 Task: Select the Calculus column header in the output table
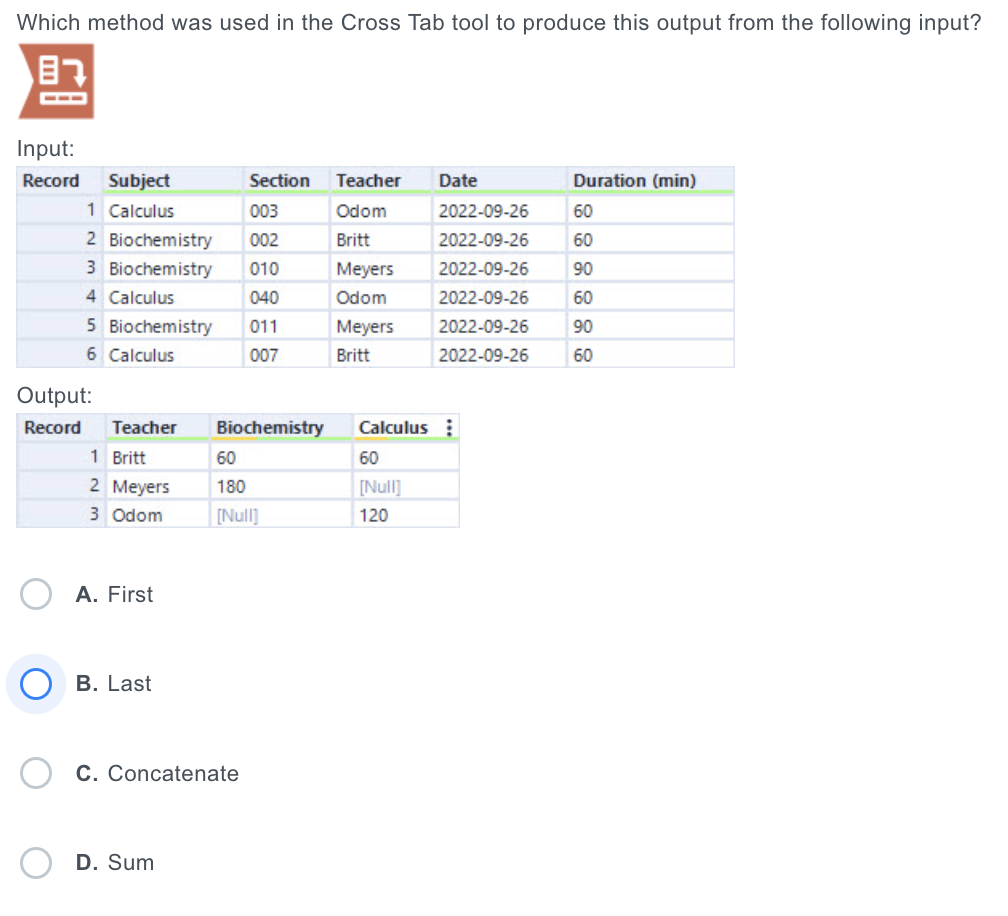(x=398, y=427)
